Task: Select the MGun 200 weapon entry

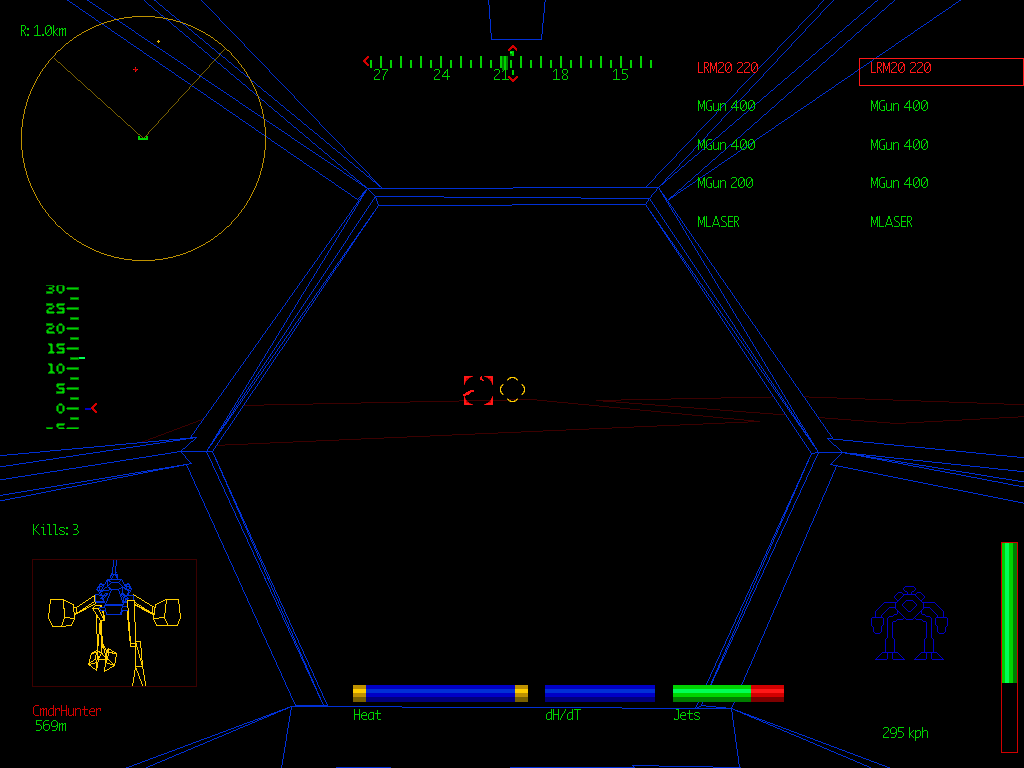Action: tap(725, 183)
